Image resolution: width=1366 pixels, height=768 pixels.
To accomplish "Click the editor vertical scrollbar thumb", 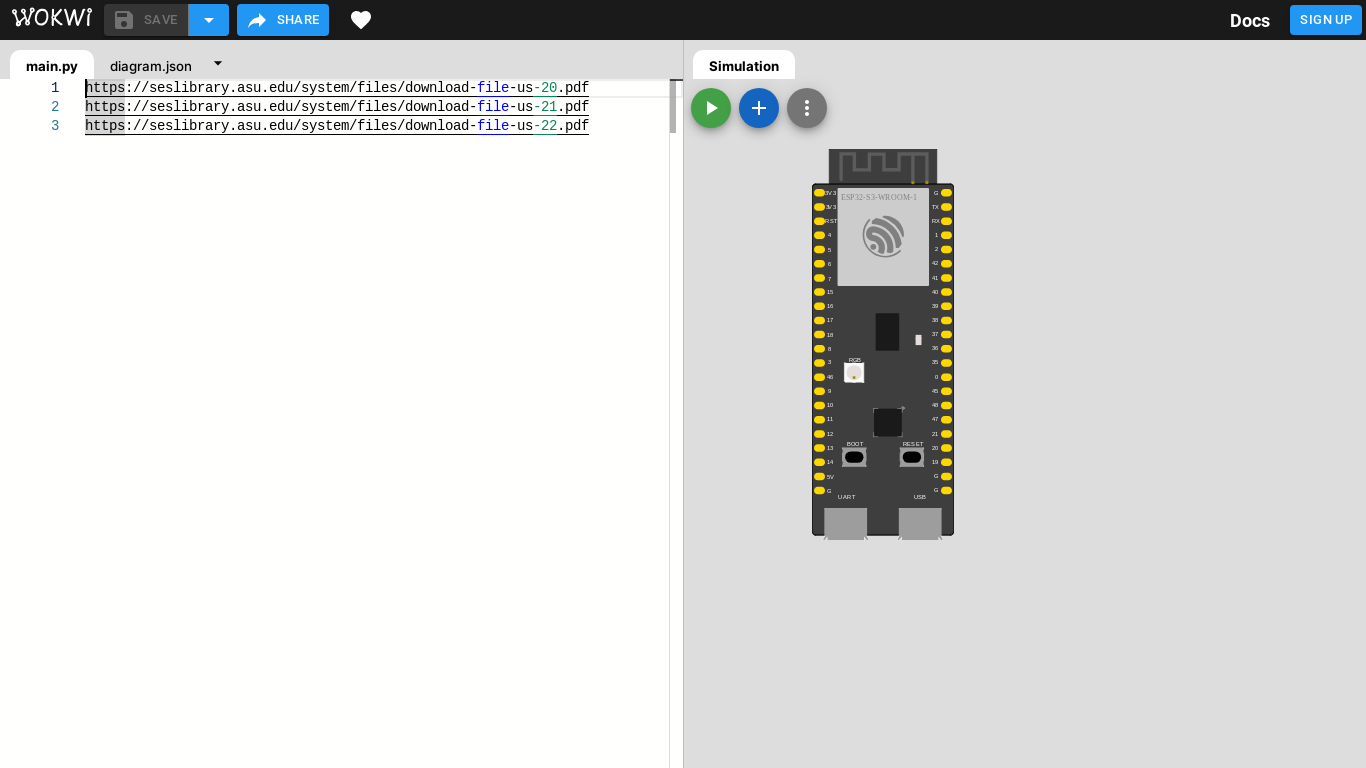I will [673, 106].
